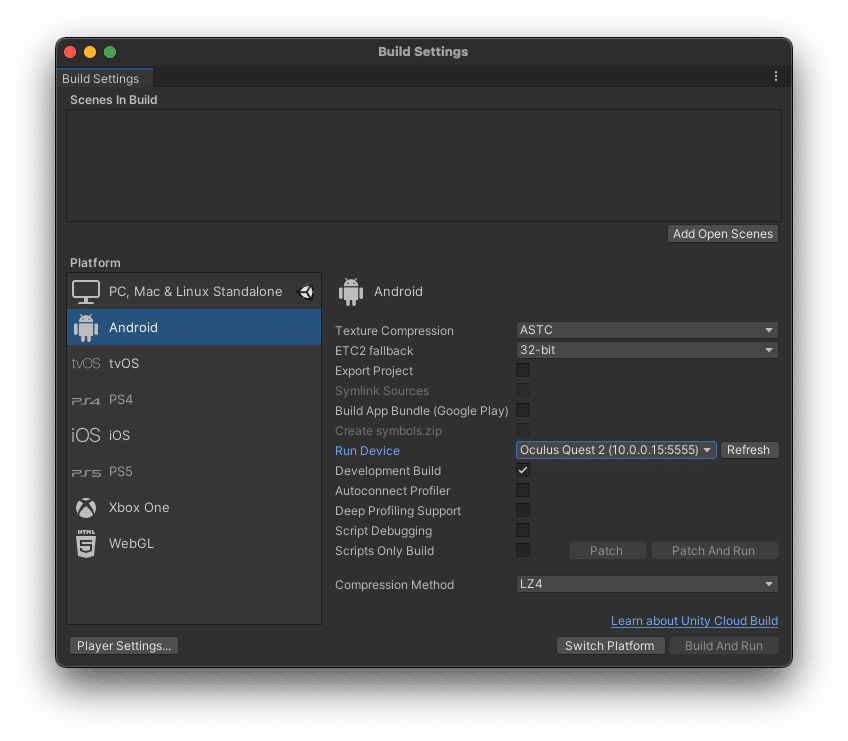Select the PS4 platform row
Image resolution: width=848 pixels, height=741 pixels.
pos(194,400)
